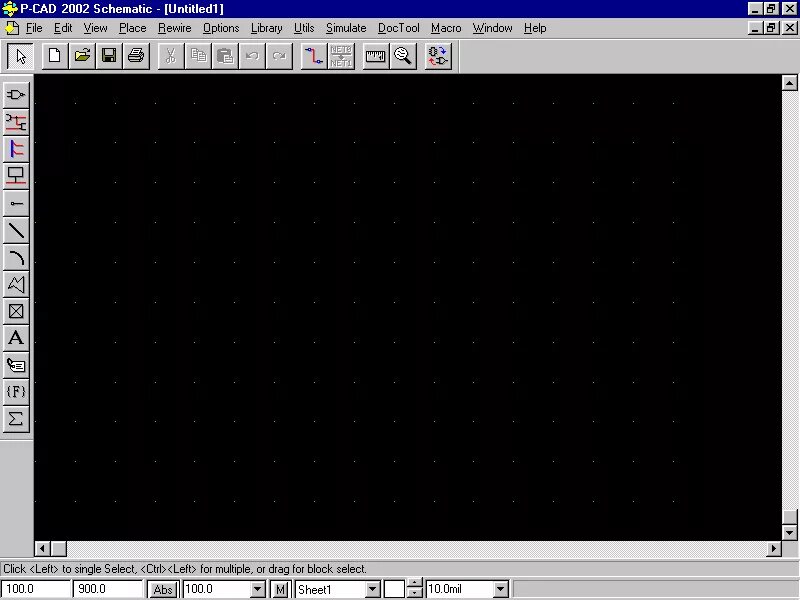The height and width of the screenshot is (600, 800).
Task: Open the 10.0mil line width dropdown
Action: click(x=501, y=589)
